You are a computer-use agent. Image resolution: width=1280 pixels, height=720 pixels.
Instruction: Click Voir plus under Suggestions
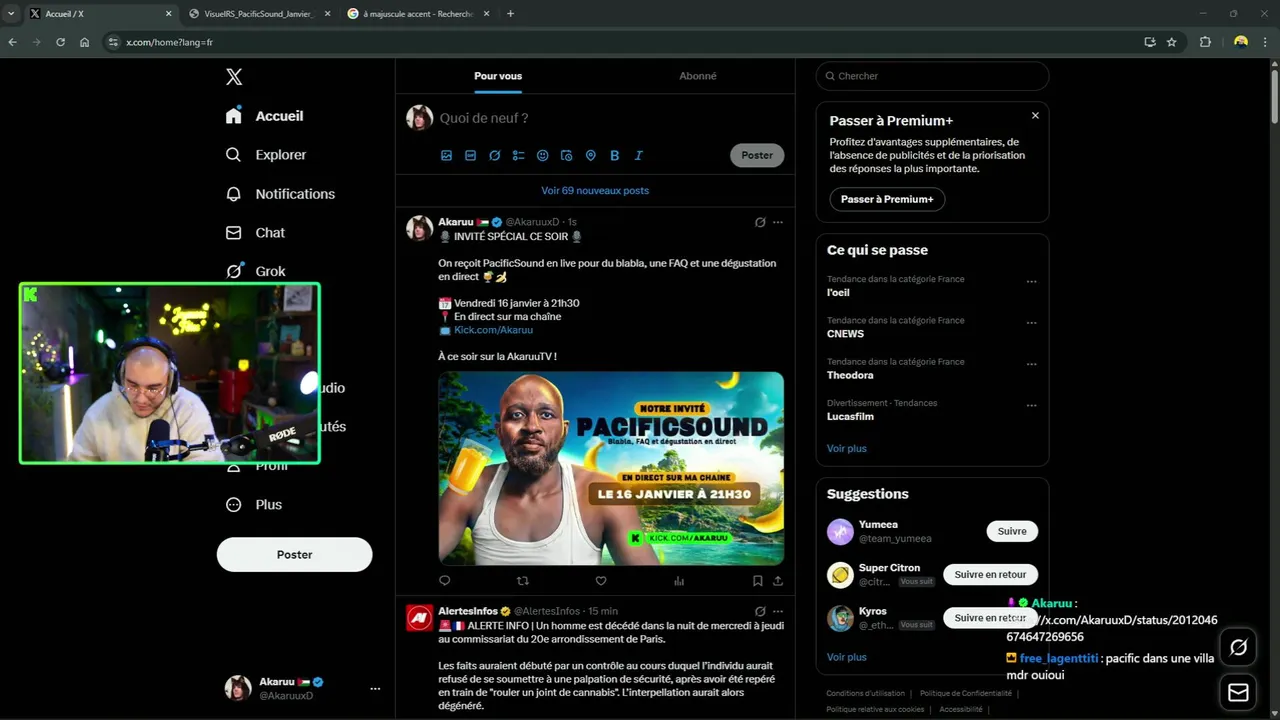(x=847, y=657)
